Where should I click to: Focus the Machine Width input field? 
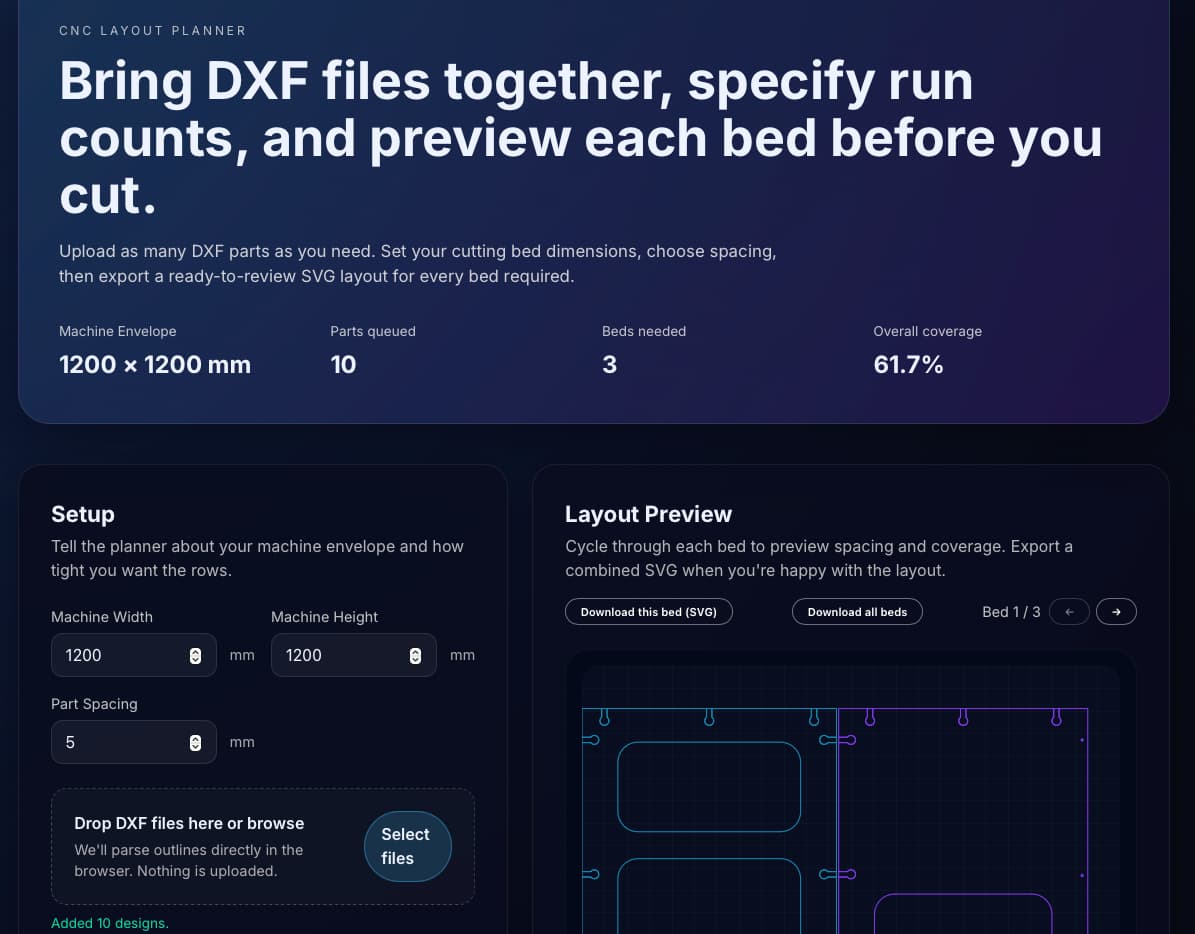133,655
